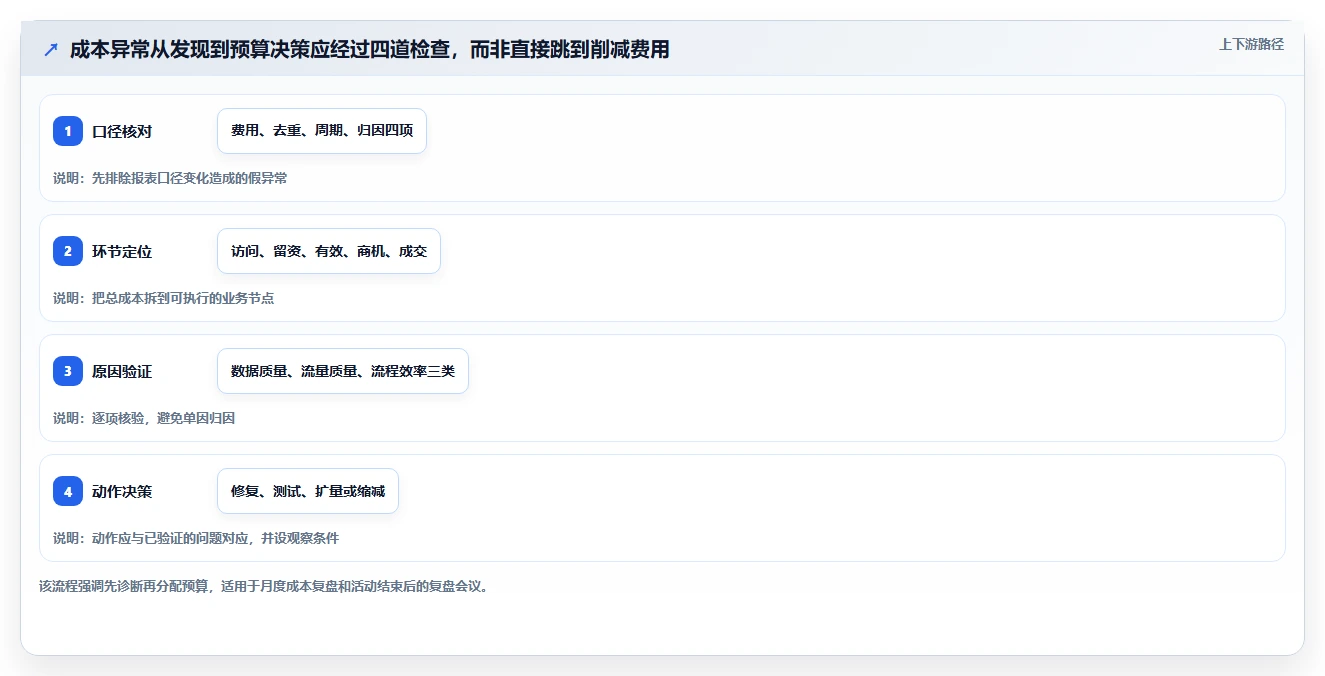Click the 原因验证 step title

tap(122, 371)
